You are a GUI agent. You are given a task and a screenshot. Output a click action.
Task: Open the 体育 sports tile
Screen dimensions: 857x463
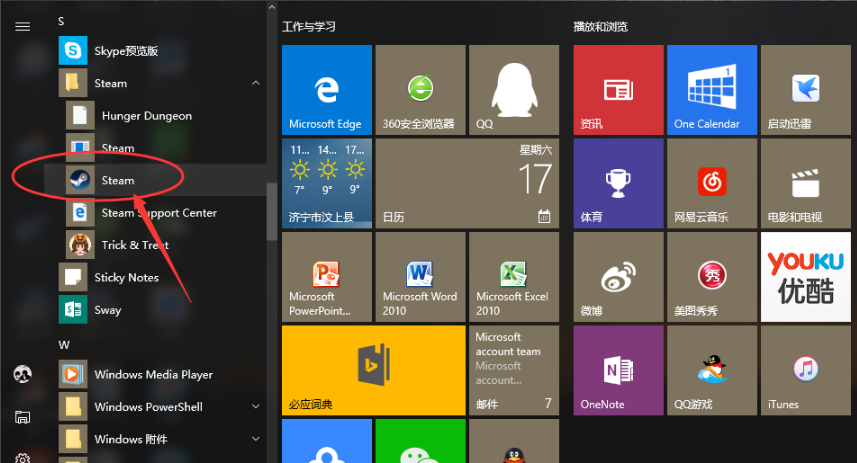pos(618,183)
